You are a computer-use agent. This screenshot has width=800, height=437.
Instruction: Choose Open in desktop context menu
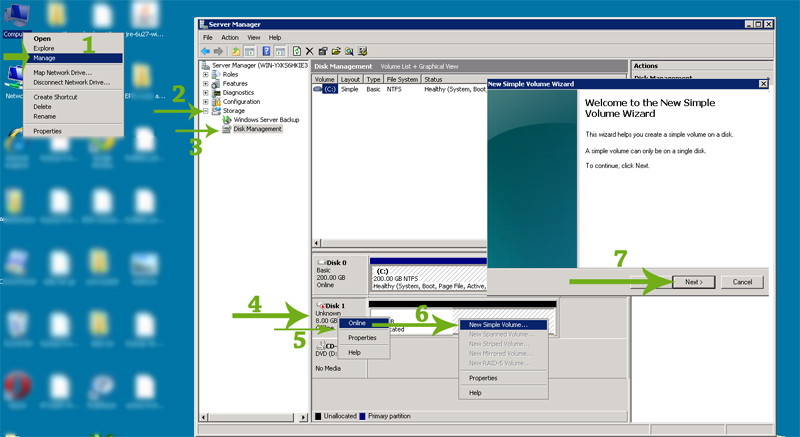pyautogui.click(x=73, y=39)
